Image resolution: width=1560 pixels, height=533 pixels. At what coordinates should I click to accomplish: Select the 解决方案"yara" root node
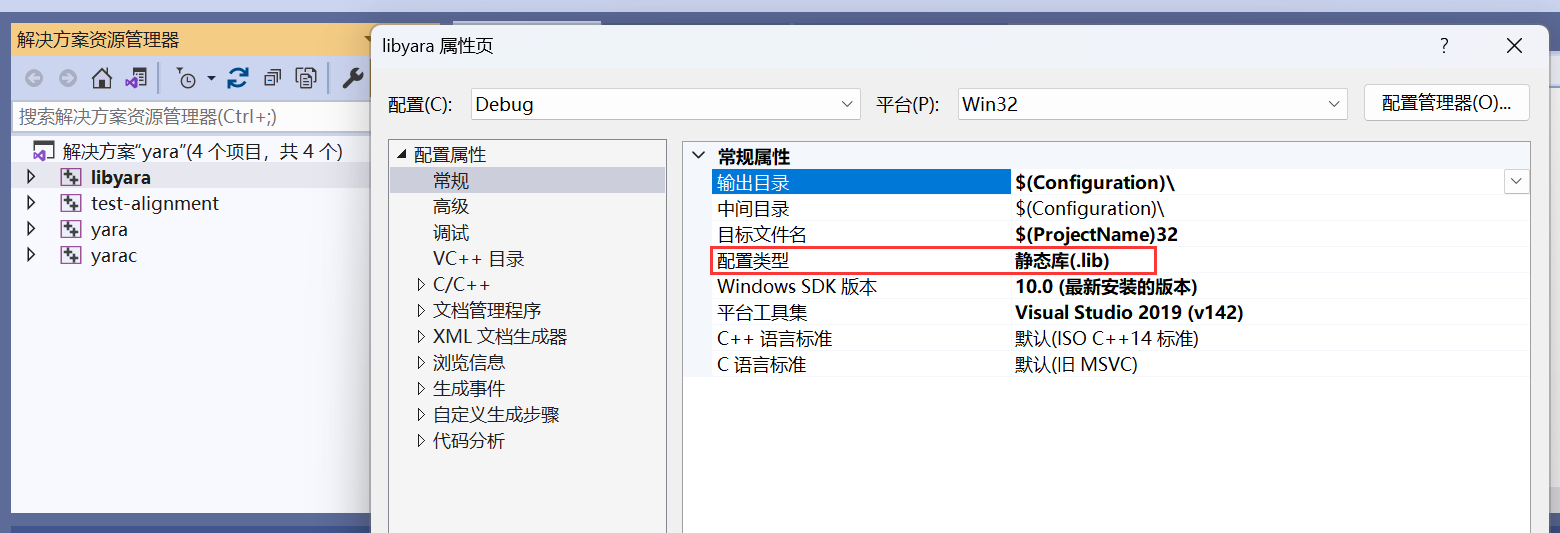click(x=203, y=152)
